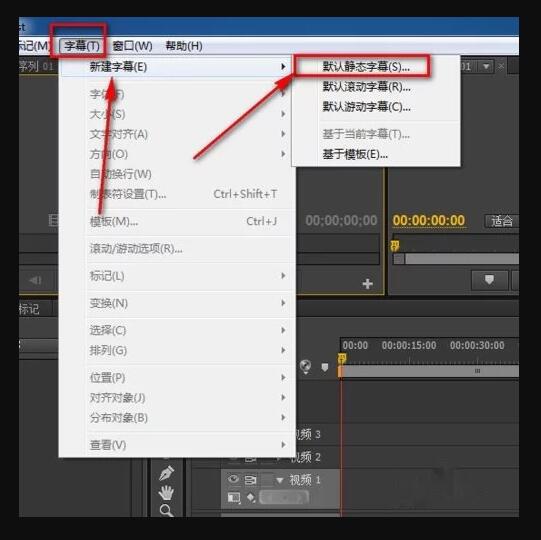
Task: Select the Zoom magnifier tool
Action: tap(166, 510)
